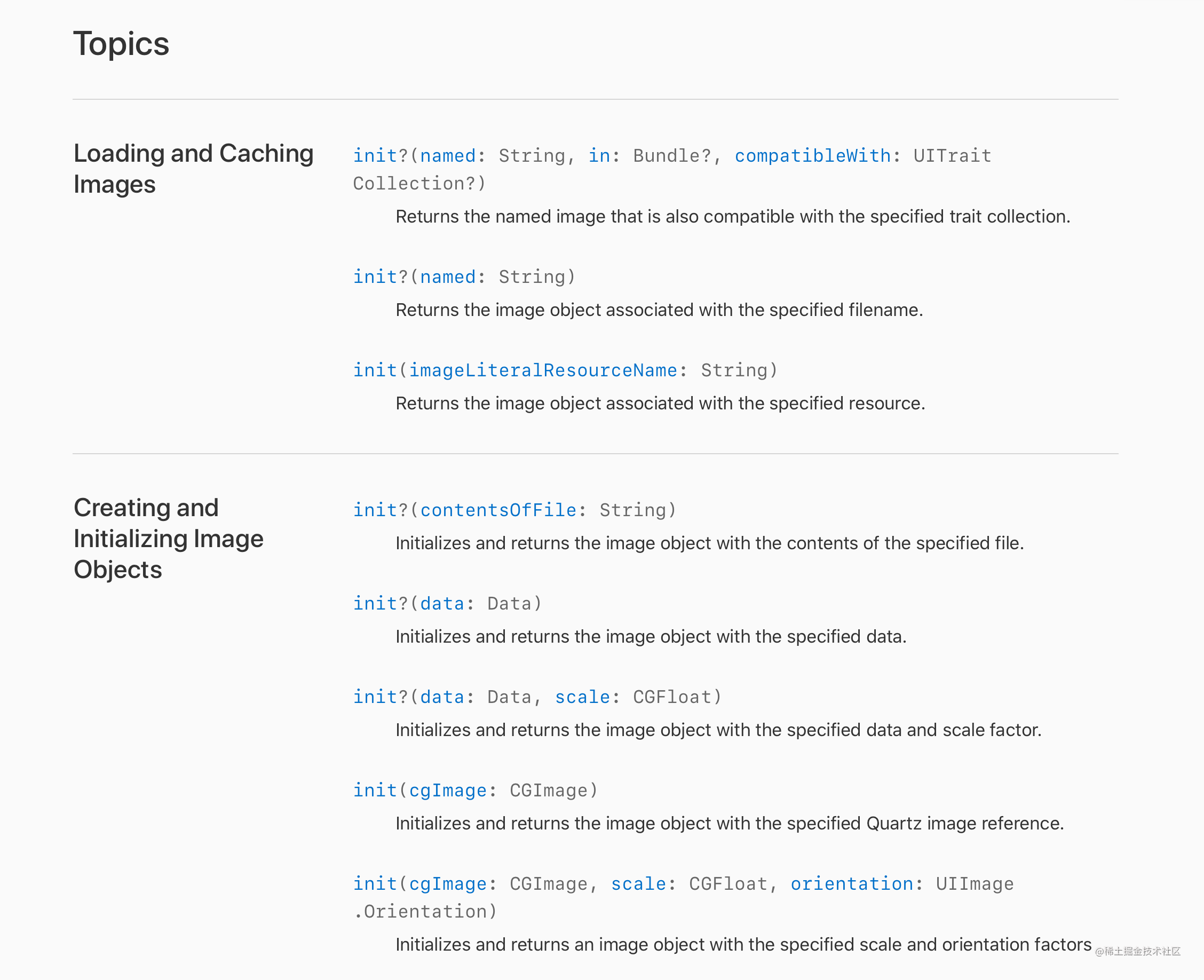Click 'Returns the image object associated with the specified filename.'
Image resolution: width=1204 pixels, height=980 pixels.
click(659, 310)
